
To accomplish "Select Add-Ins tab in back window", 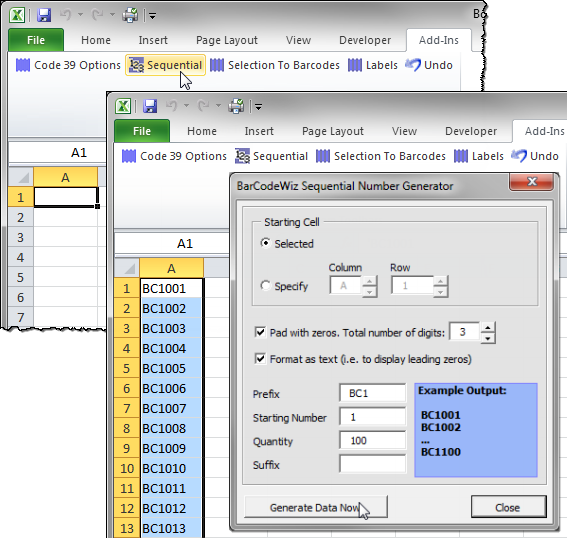I will 439,40.
